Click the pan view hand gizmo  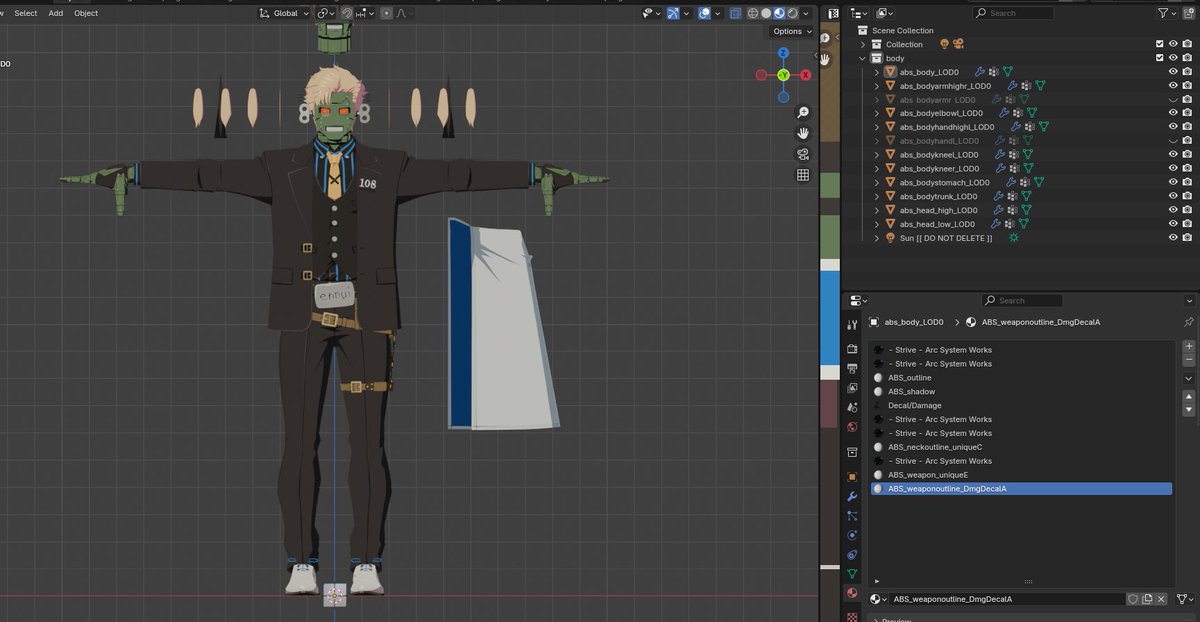(803, 133)
